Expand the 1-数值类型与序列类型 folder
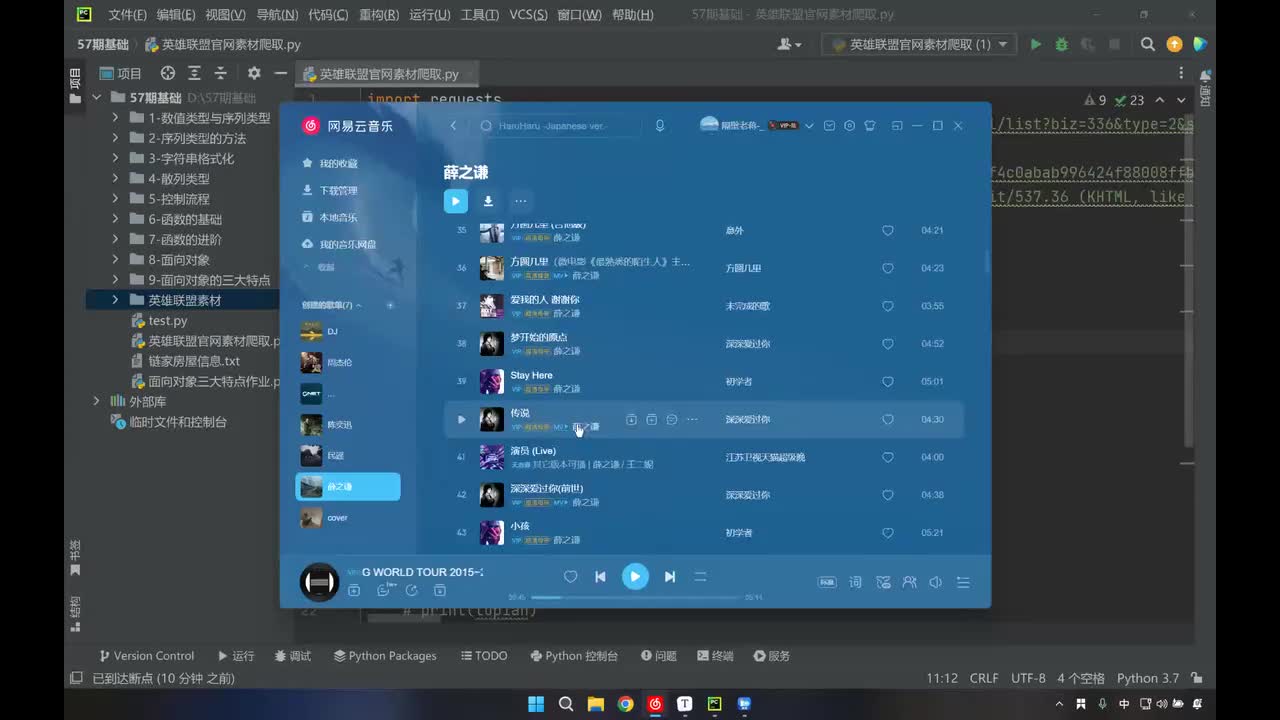The image size is (1280, 720). 116,118
